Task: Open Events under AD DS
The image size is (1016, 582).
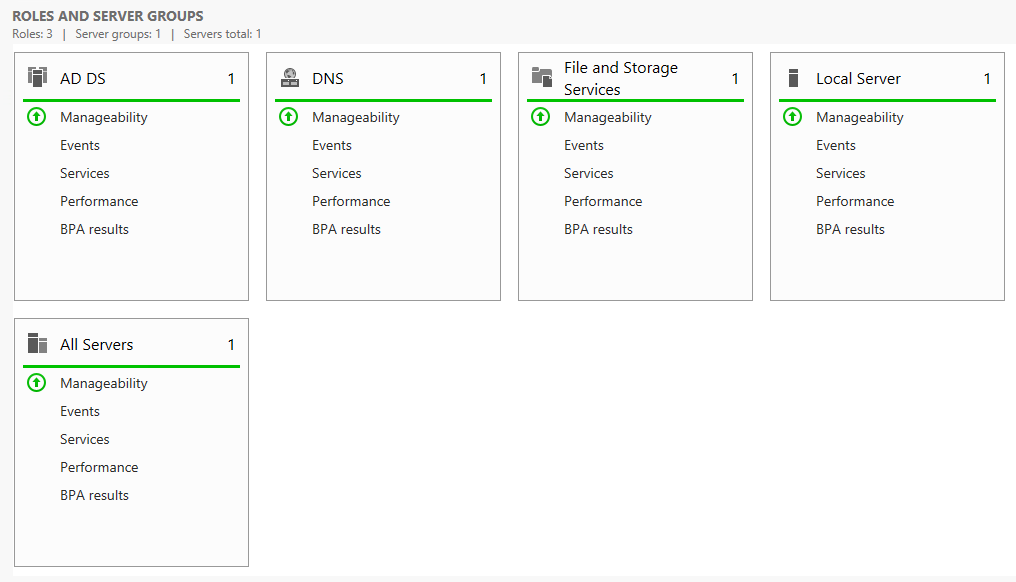Action: click(x=80, y=145)
